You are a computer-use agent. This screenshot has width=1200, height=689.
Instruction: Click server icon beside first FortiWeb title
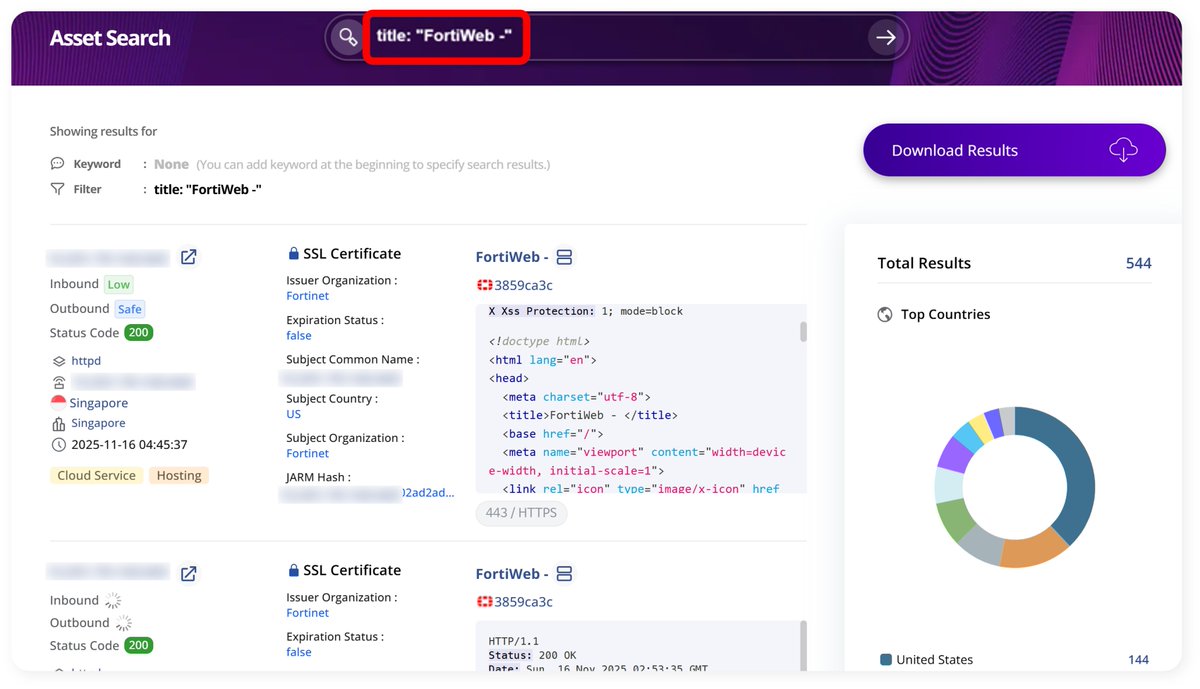point(564,257)
